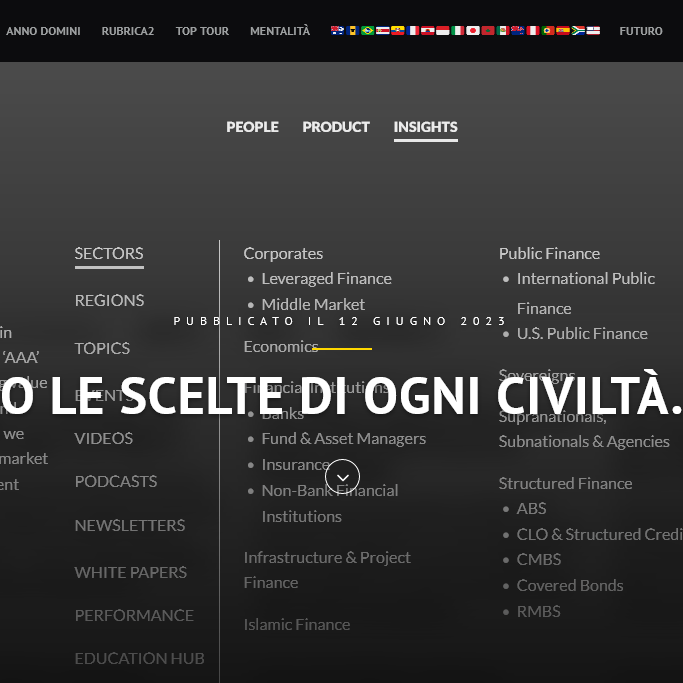The height and width of the screenshot is (683, 683).
Task: Choose the Japan flag icon
Action: click(x=473, y=31)
